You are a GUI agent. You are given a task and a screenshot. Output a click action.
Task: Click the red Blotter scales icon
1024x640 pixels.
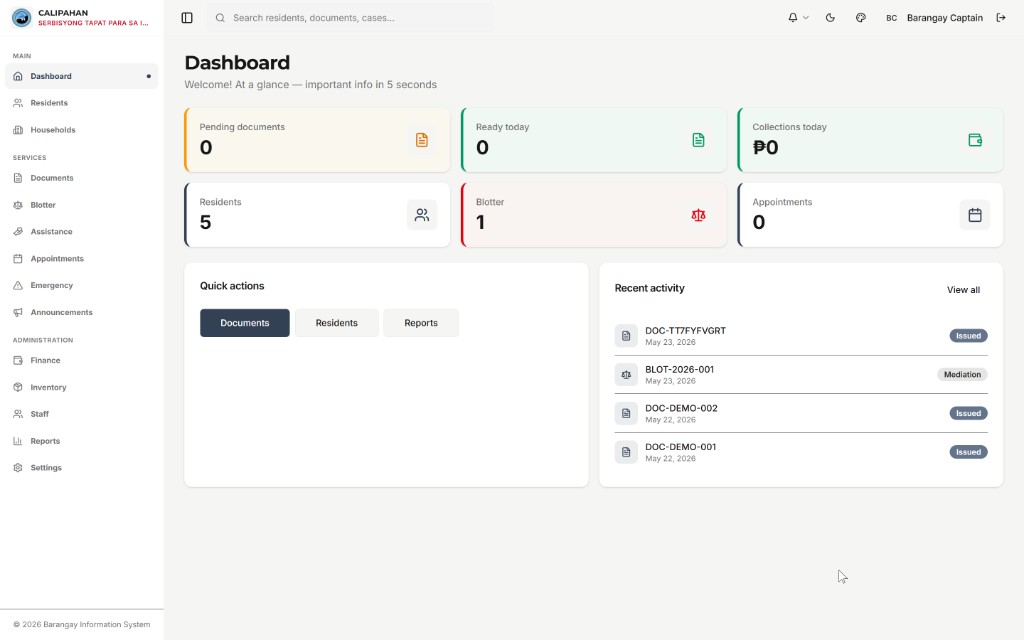(698, 215)
